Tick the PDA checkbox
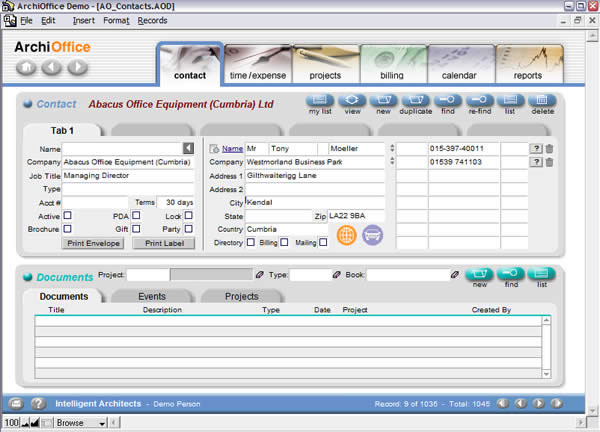The height and width of the screenshot is (432, 600). (x=136, y=215)
